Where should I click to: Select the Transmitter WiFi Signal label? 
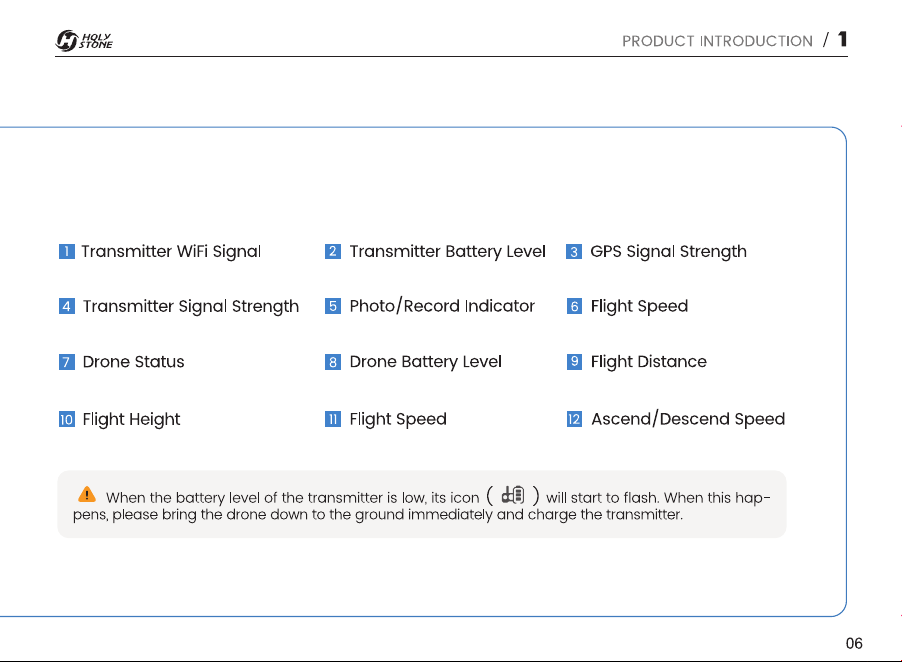pyautogui.click(x=171, y=251)
